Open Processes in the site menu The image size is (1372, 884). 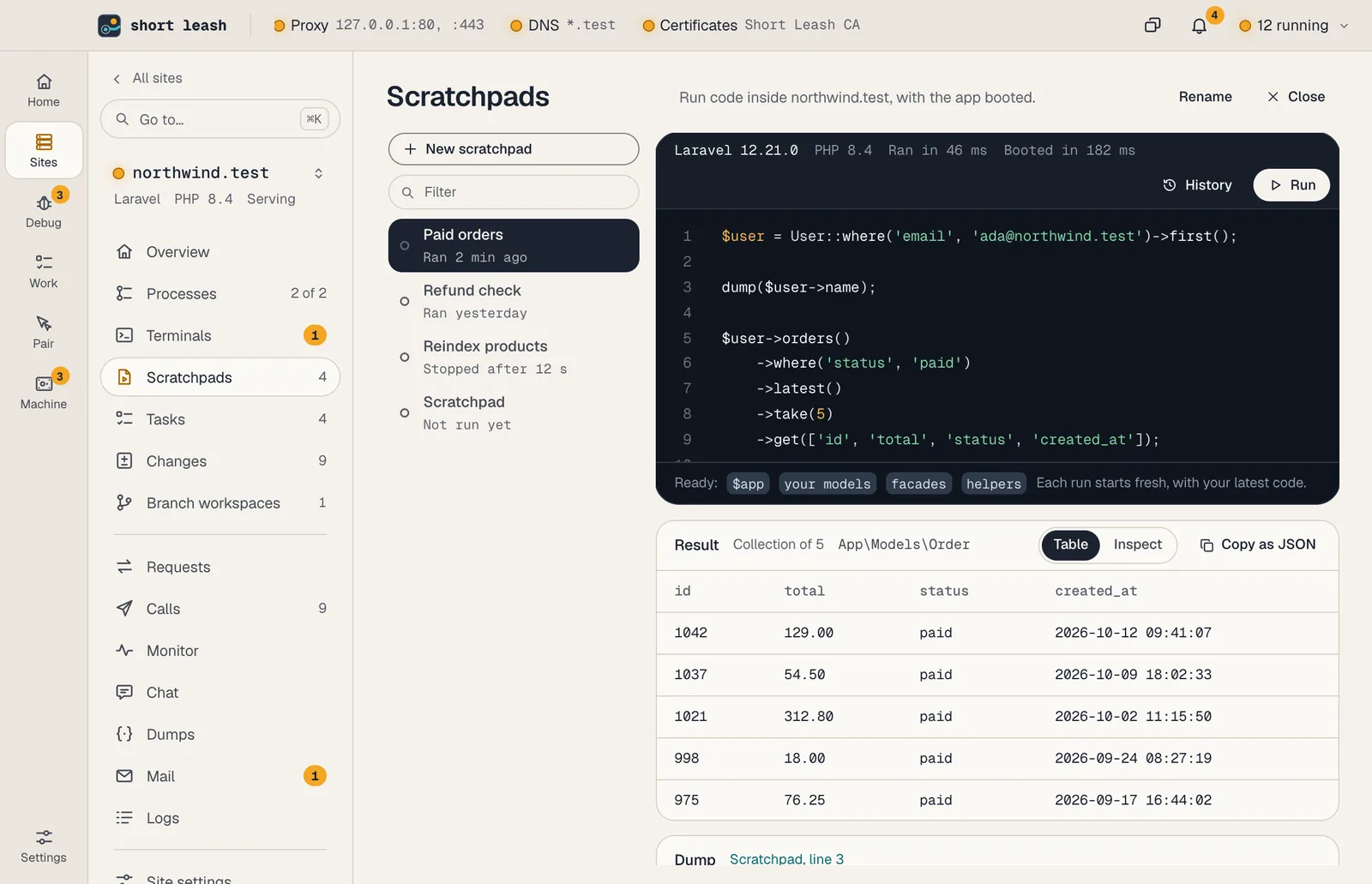[x=220, y=293]
